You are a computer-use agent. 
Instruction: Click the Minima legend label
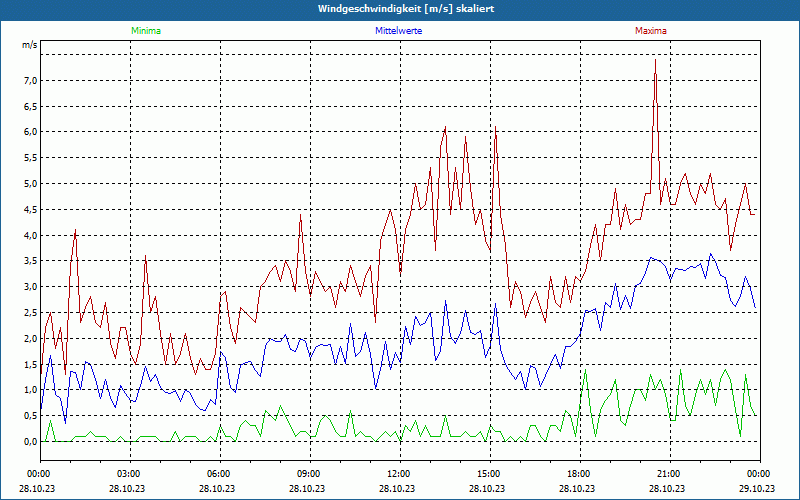(146, 31)
